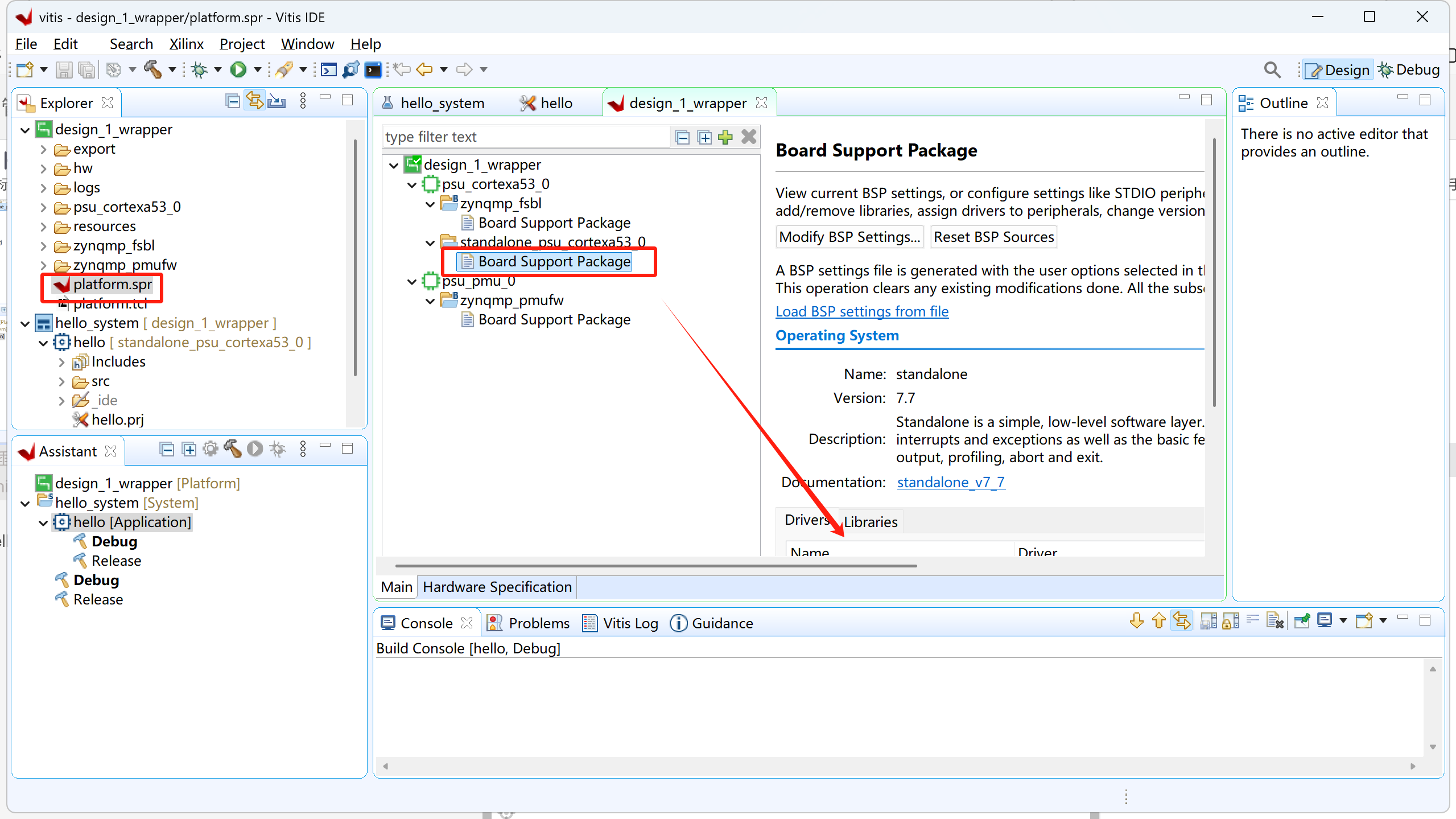The width and height of the screenshot is (1456, 819).
Task: Collapse the psu_pmu_0 tree node
Action: click(413, 281)
